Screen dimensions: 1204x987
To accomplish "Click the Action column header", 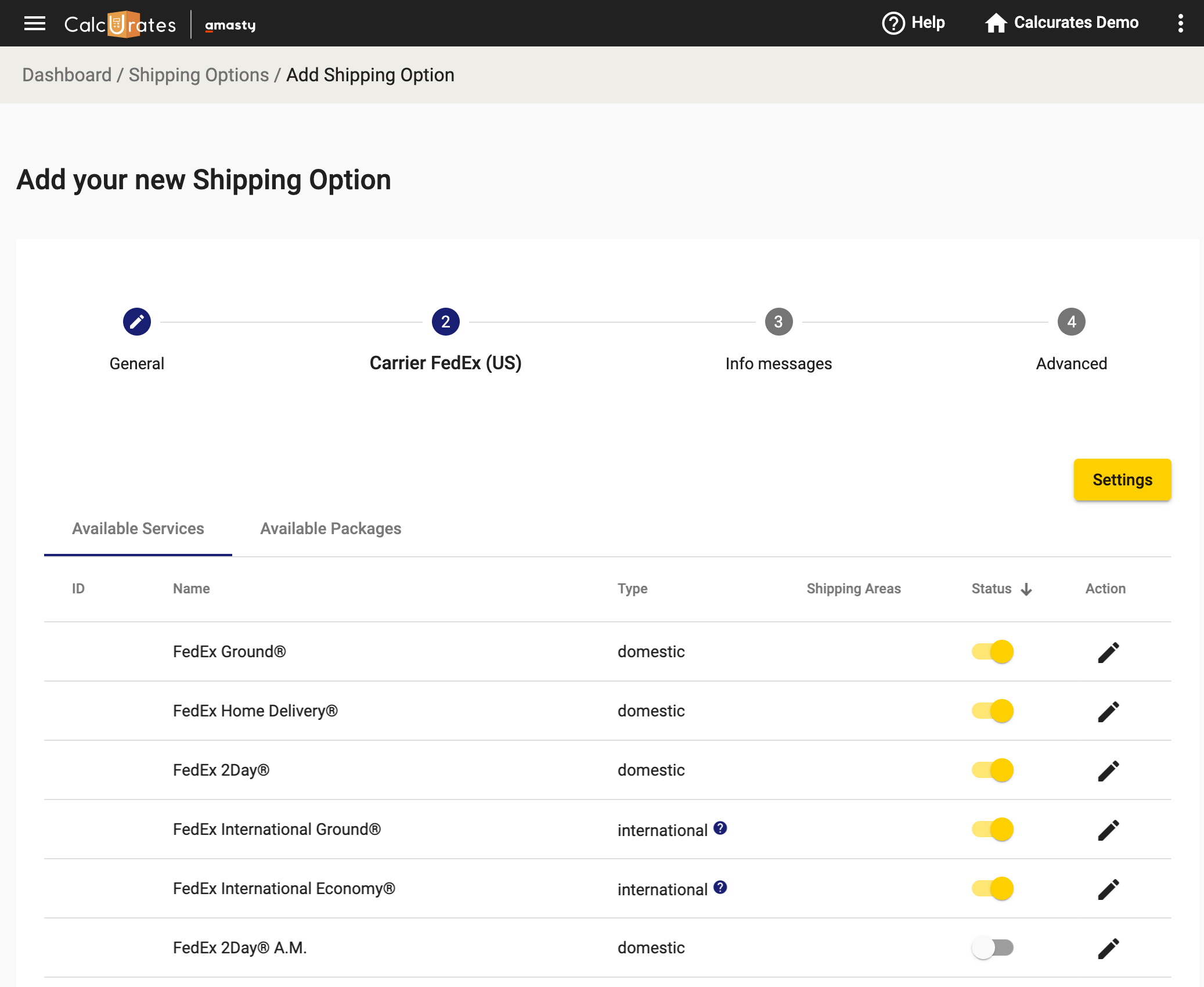I will pyautogui.click(x=1105, y=589).
